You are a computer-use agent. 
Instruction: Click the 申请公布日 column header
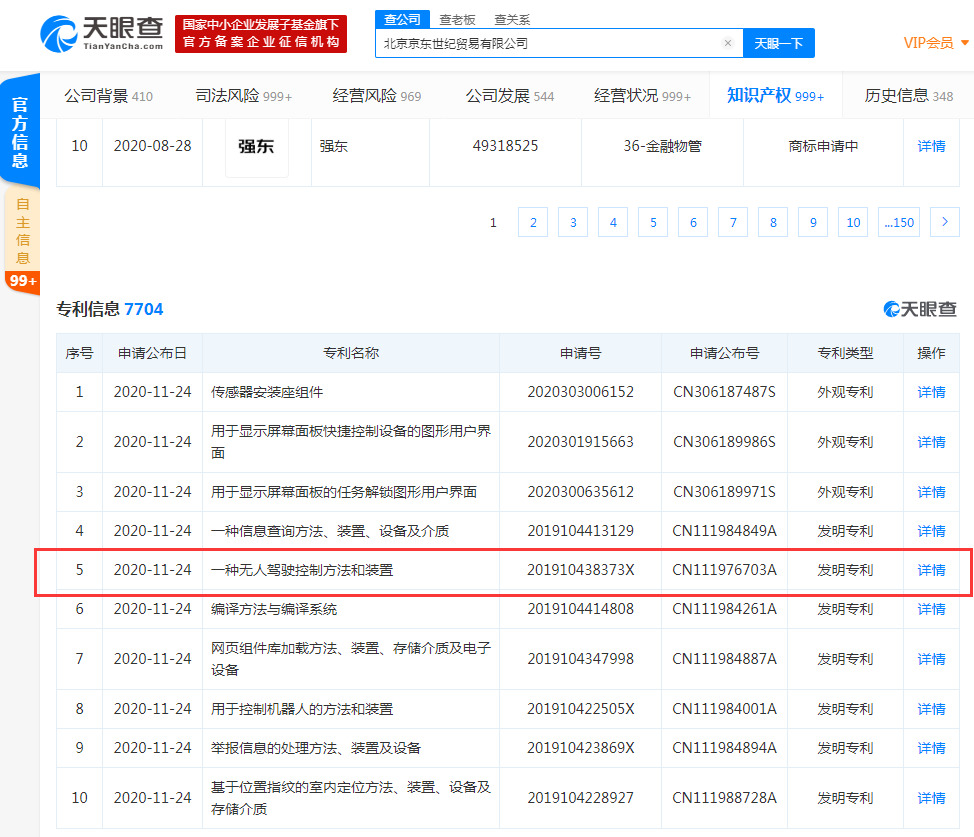pos(152,353)
